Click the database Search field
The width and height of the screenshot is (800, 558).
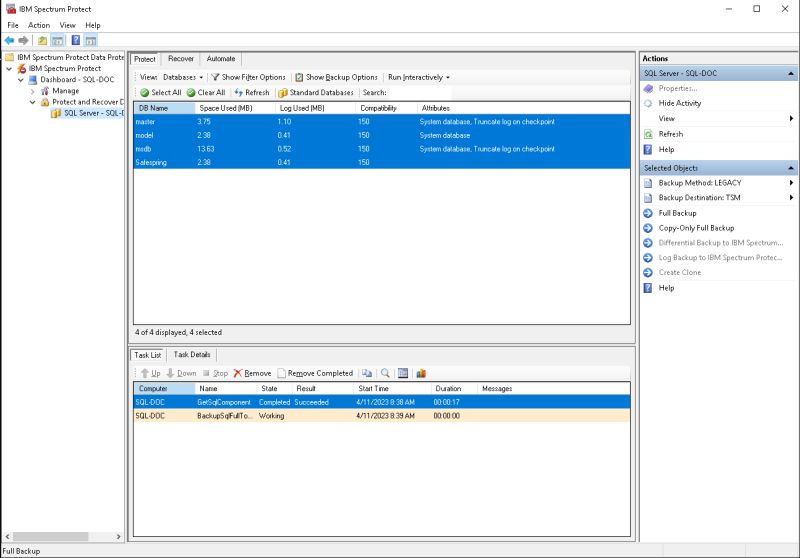[420, 93]
